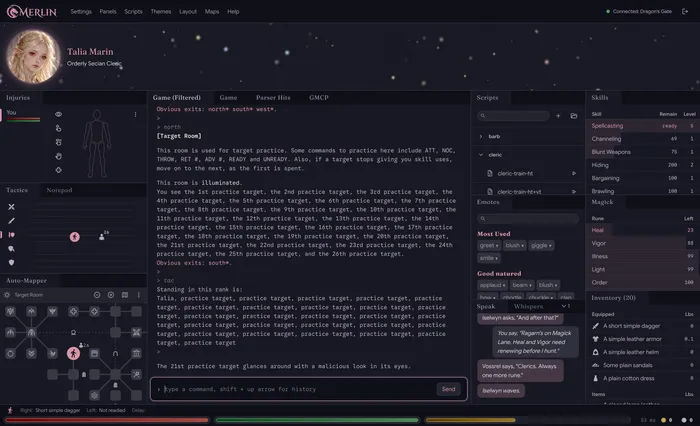Click the crosshair icon in Injuries panel
700x426 pixels.
(x=58, y=170)
